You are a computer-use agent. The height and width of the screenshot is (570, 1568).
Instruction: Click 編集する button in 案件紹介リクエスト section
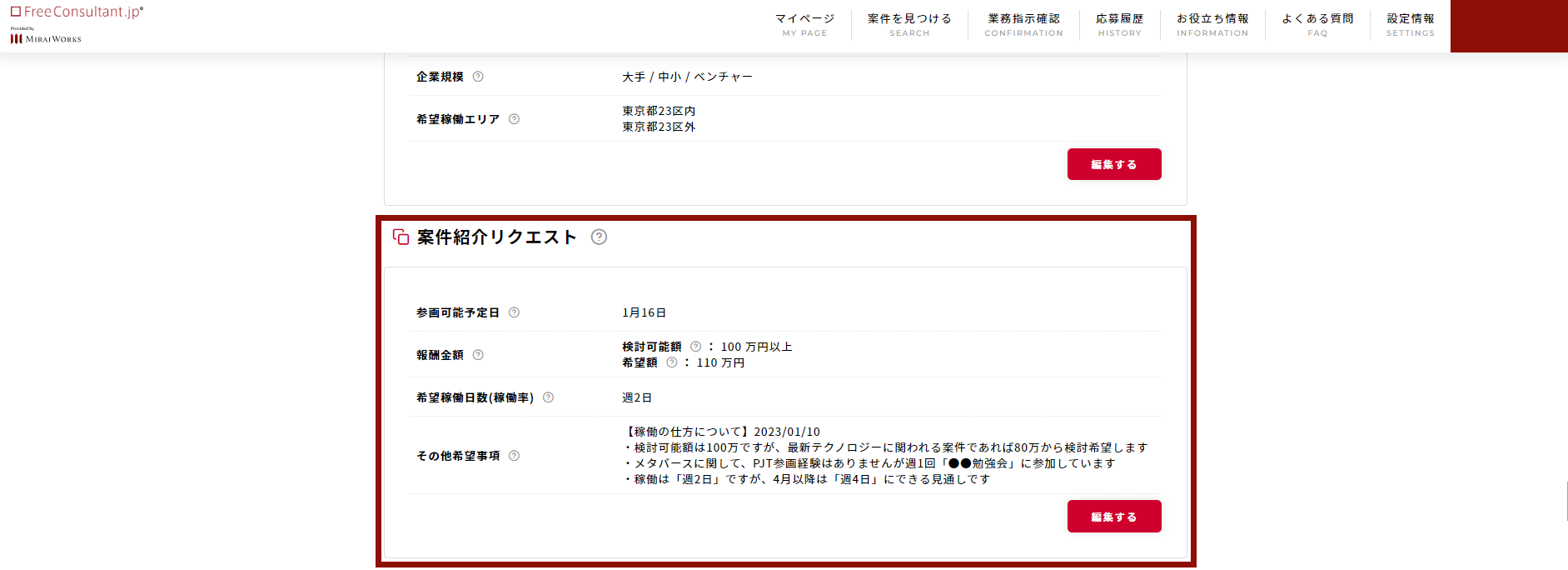(x=1114, y=517)
